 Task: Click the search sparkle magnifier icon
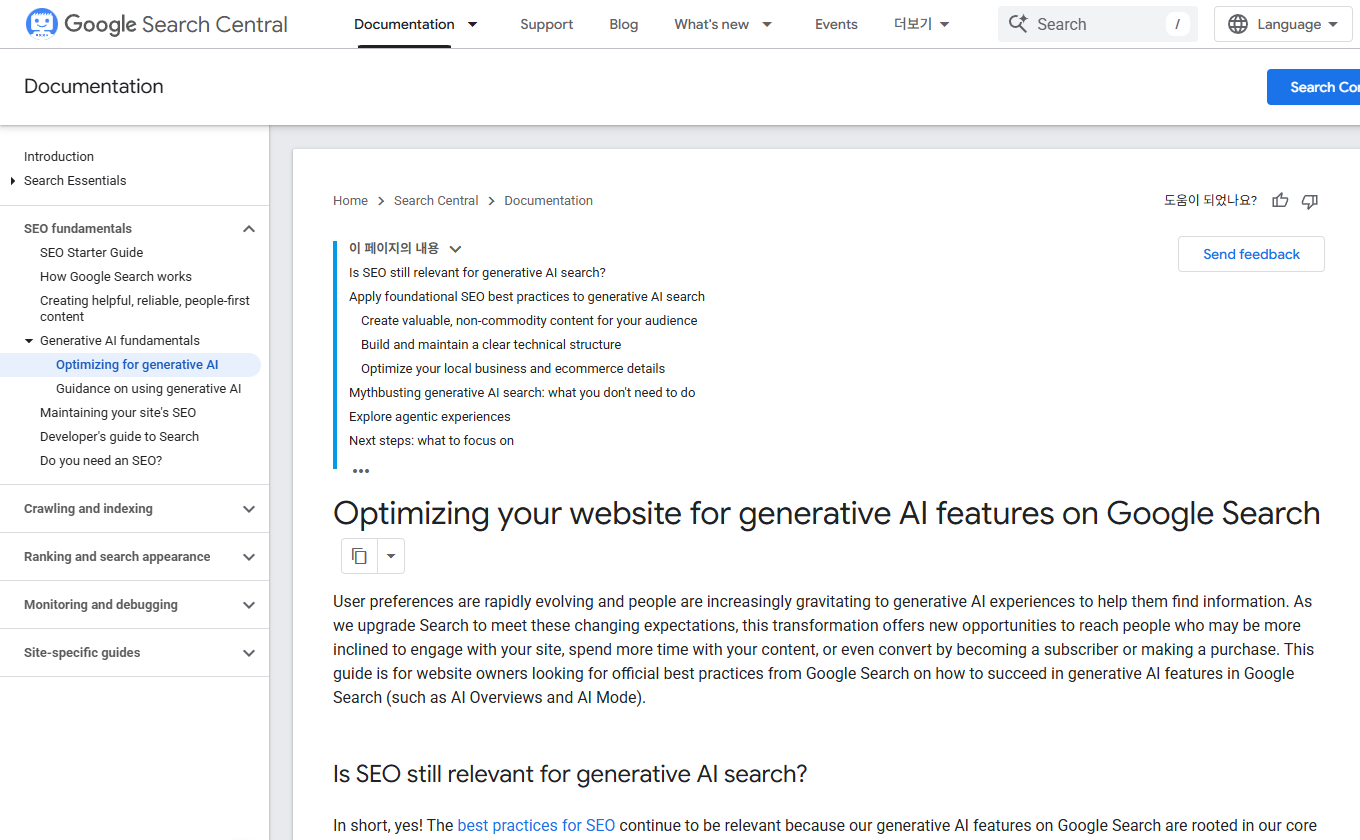point(1018,24)
